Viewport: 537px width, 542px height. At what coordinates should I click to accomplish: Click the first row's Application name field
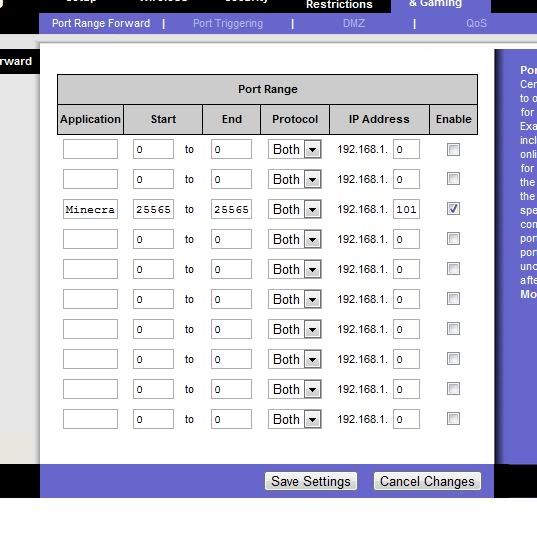tap(90, 149)
